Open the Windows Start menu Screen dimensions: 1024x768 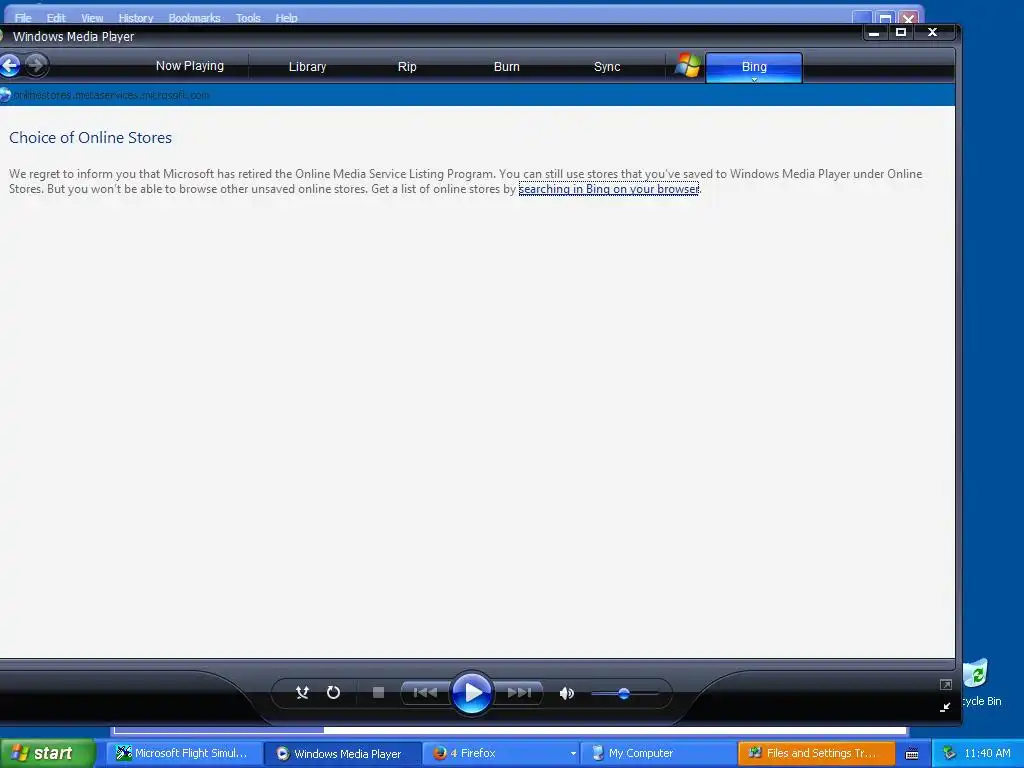(x=47, y=753)
